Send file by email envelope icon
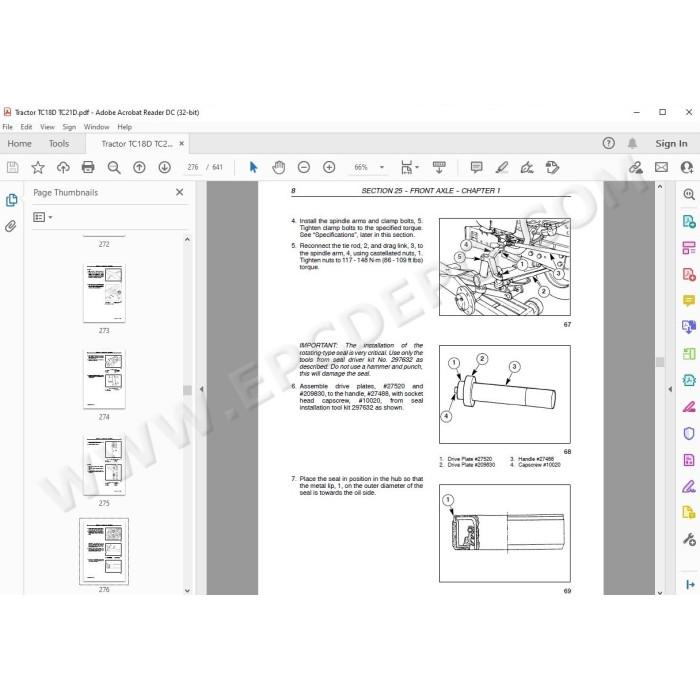 [661, 167]
